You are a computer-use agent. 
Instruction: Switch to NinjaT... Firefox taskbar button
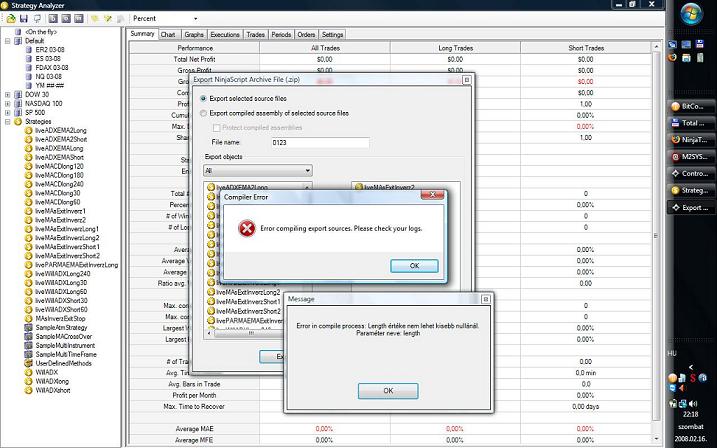pos(690,140)
